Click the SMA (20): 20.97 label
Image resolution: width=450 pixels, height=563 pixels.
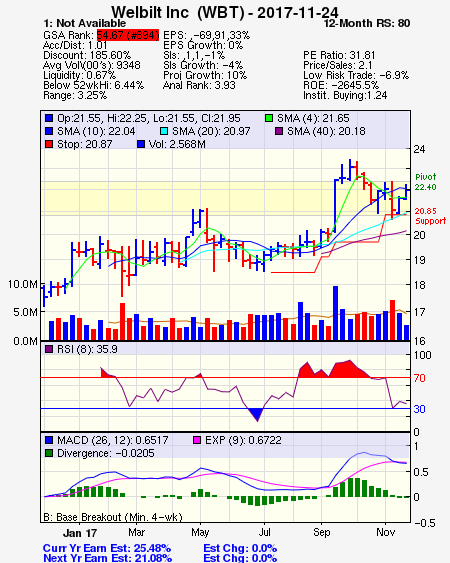click(x=211, y=131)
